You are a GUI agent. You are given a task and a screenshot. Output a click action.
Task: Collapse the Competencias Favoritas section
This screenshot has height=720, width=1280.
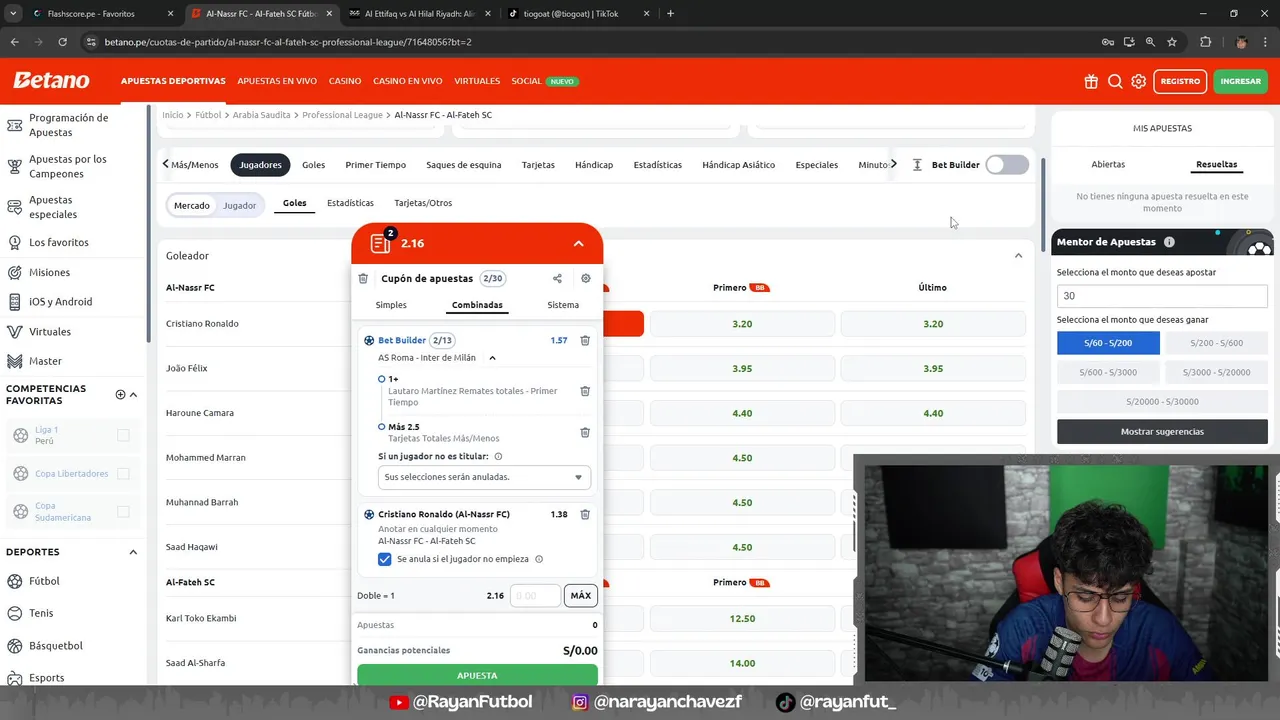coord(134,395)
